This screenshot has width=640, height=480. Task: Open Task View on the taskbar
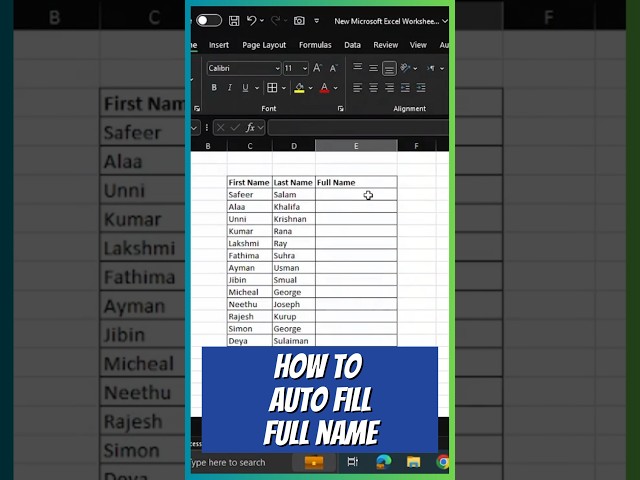click(x=352, y=462)
